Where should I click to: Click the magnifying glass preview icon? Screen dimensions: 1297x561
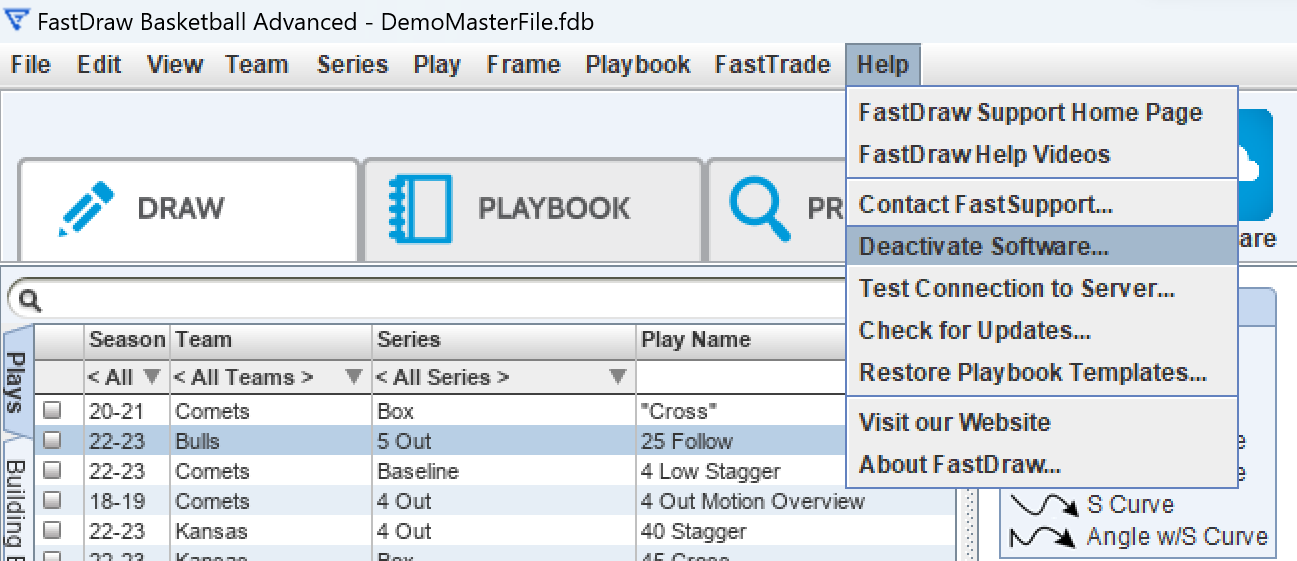[761, 205]
